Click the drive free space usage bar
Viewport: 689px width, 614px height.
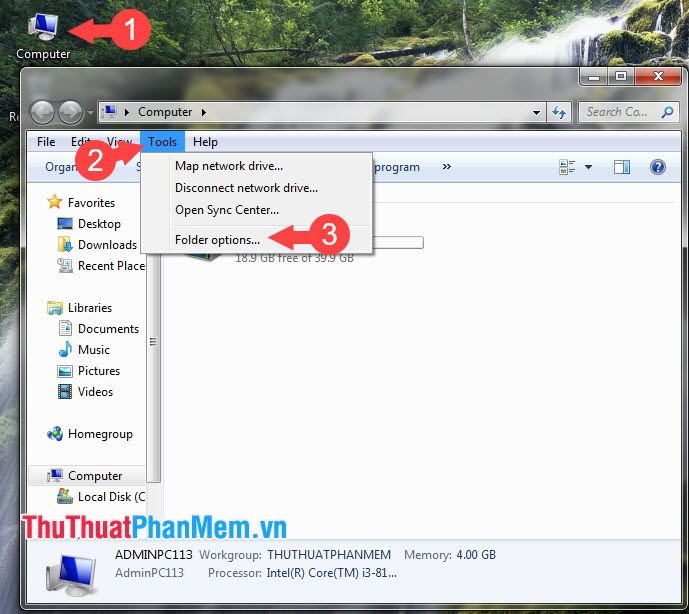pos(398,243)
